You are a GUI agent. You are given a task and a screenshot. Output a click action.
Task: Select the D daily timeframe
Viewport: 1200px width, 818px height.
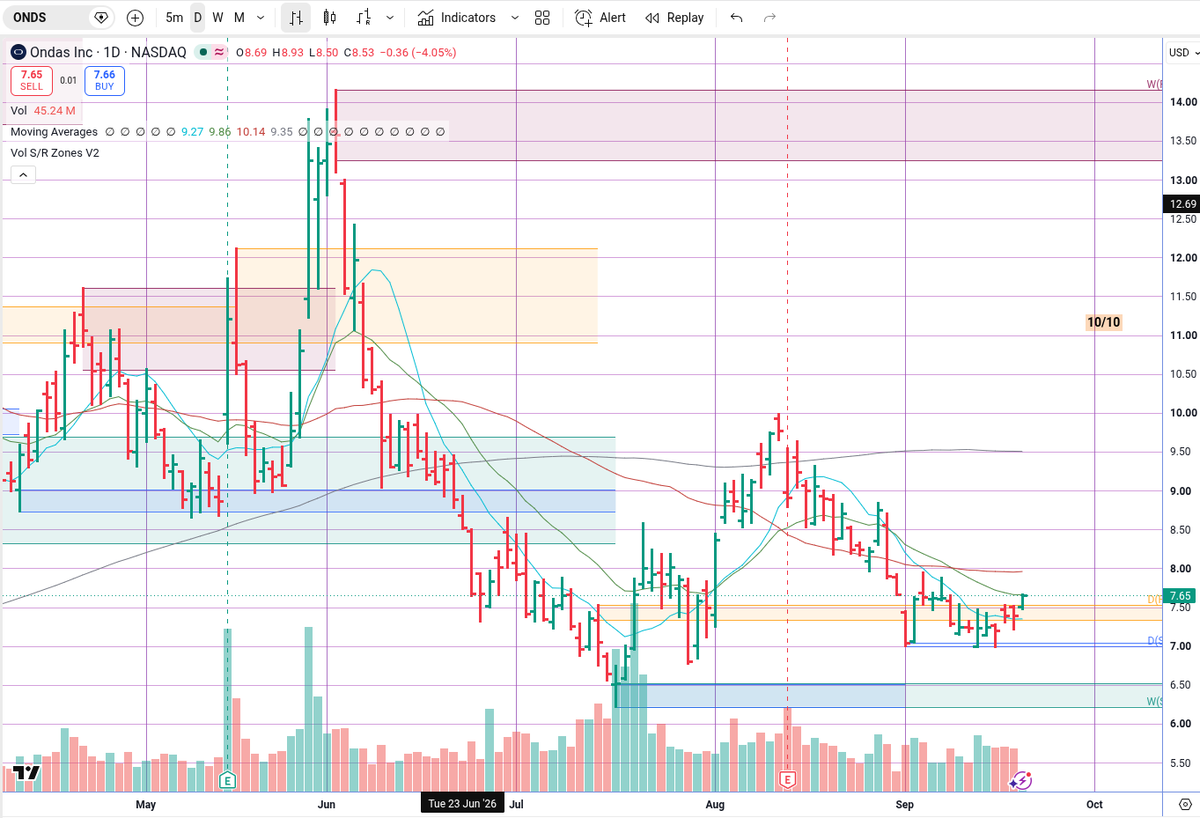(x=198, y=17)
